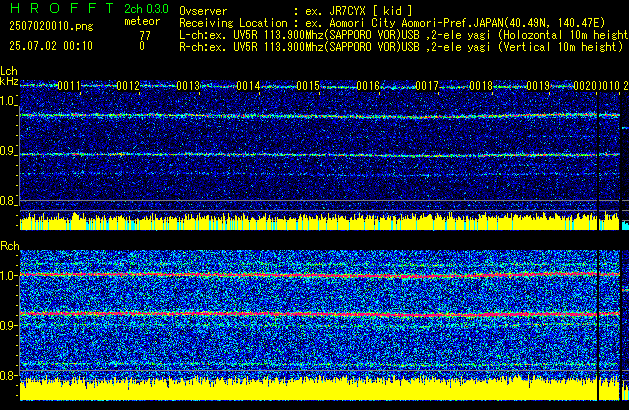Click the file name 2507020010.png
Image resolution: width=629 pixels, height=410 pixels.
pyautogui.click(x=51, y=26)
